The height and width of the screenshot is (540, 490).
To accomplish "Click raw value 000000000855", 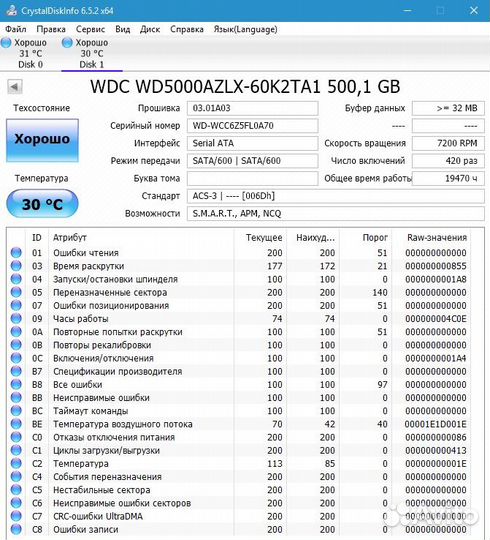I will (x=436, y=266).
